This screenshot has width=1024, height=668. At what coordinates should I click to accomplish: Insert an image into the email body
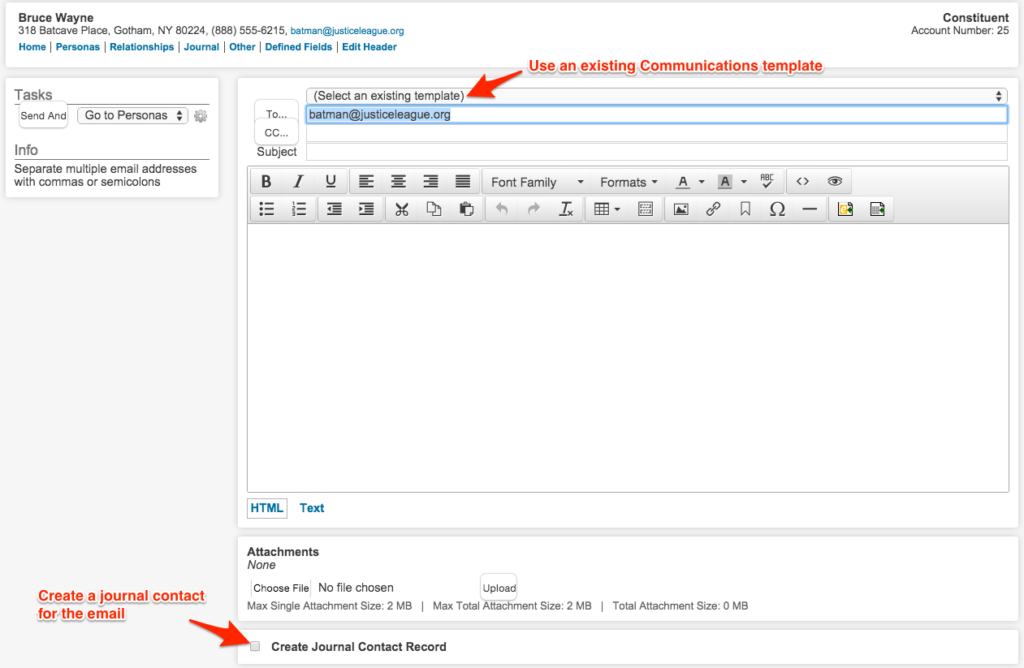pos(680,208)
